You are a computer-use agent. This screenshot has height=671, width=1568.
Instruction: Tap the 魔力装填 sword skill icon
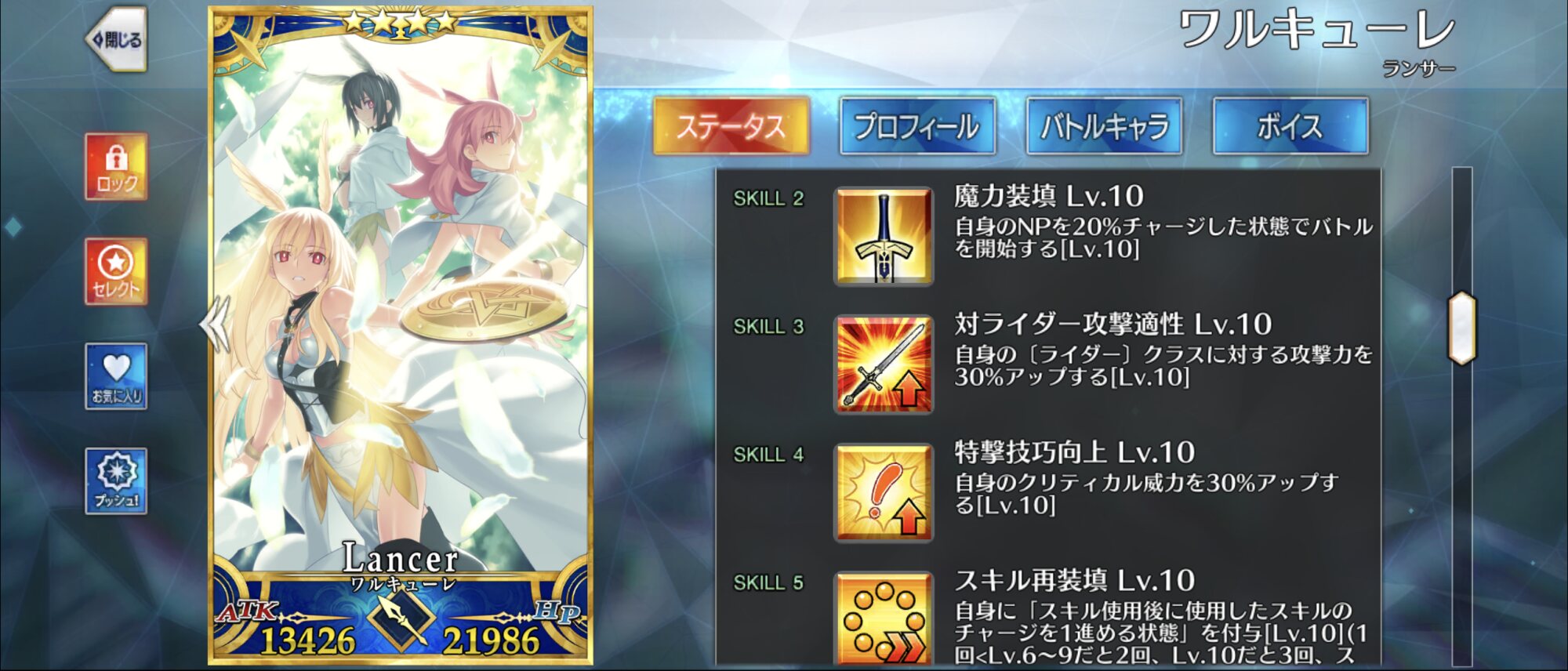click(x=884, y=236)
